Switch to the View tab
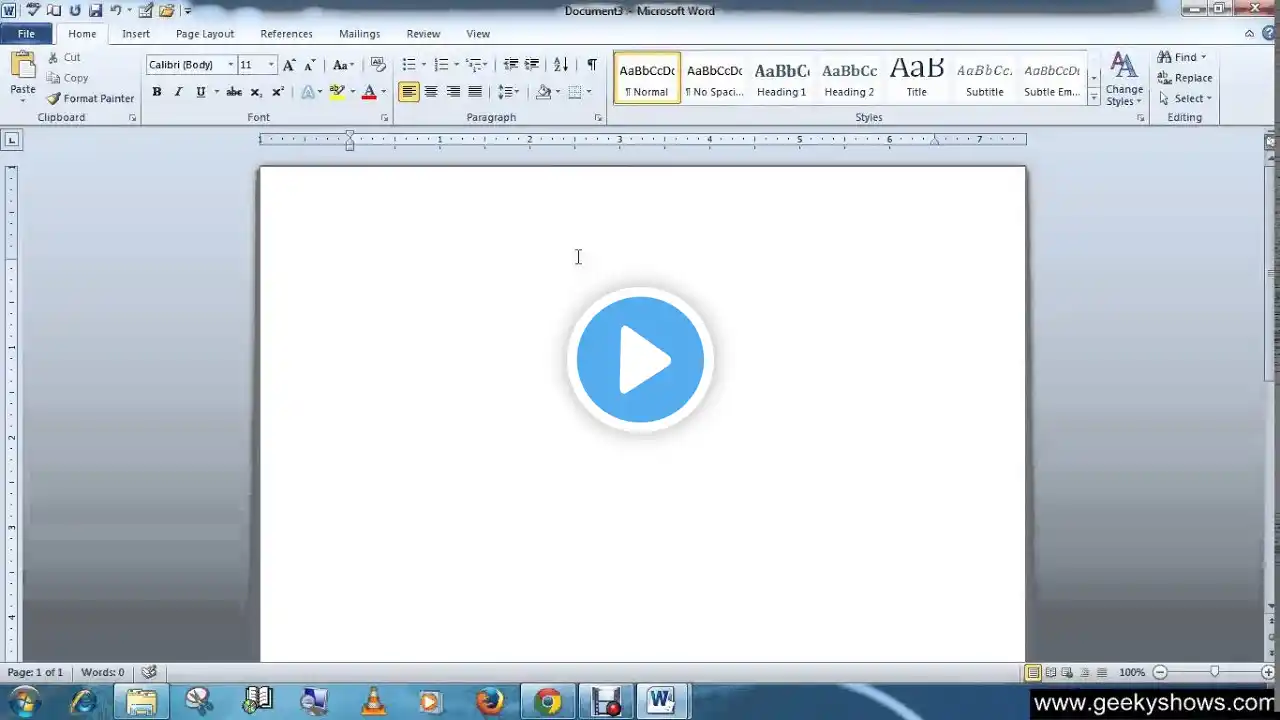The height and width of the screenshot is (720, 1280). 478,34
